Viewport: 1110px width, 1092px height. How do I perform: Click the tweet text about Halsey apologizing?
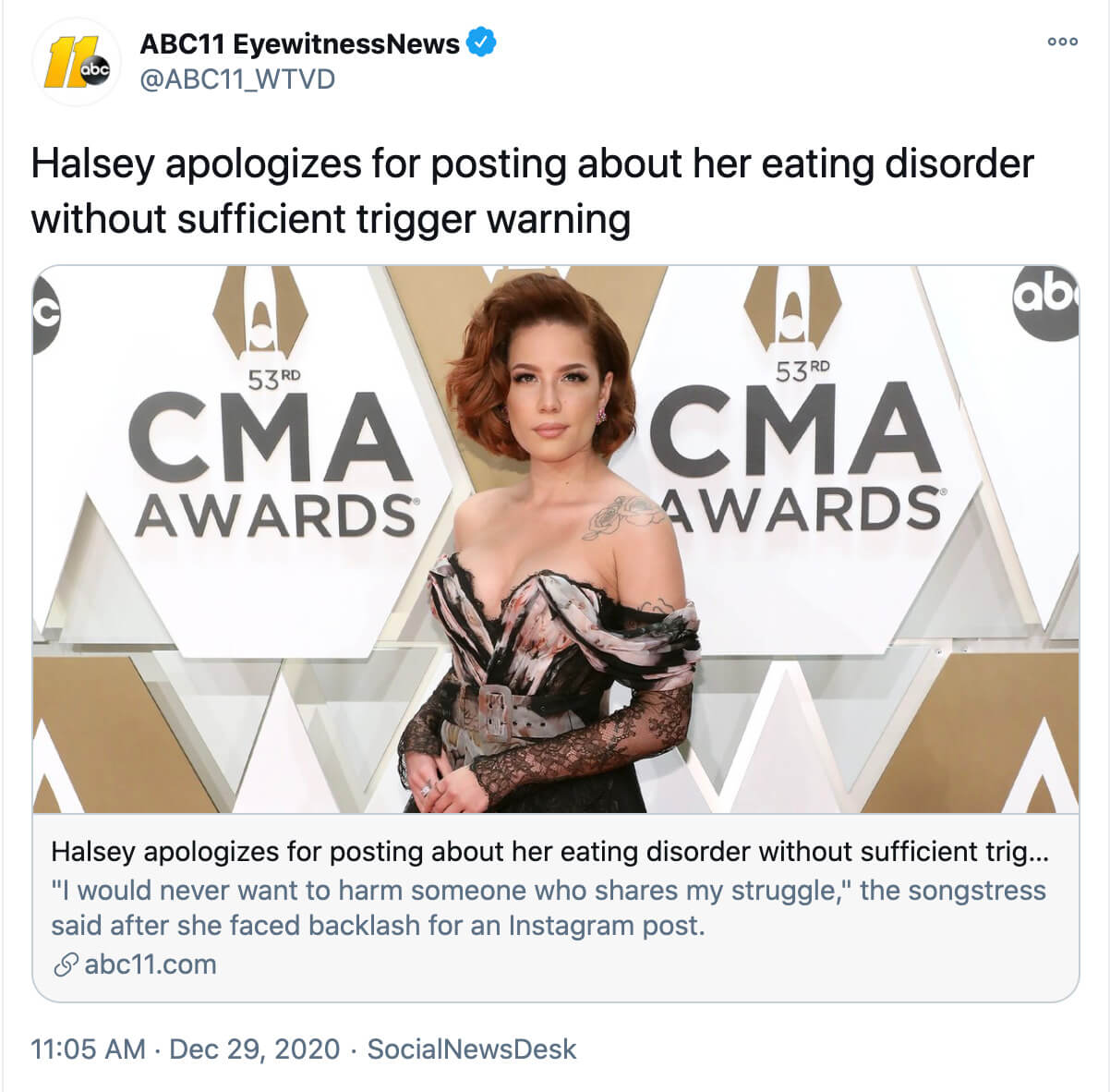click(532, 191)
